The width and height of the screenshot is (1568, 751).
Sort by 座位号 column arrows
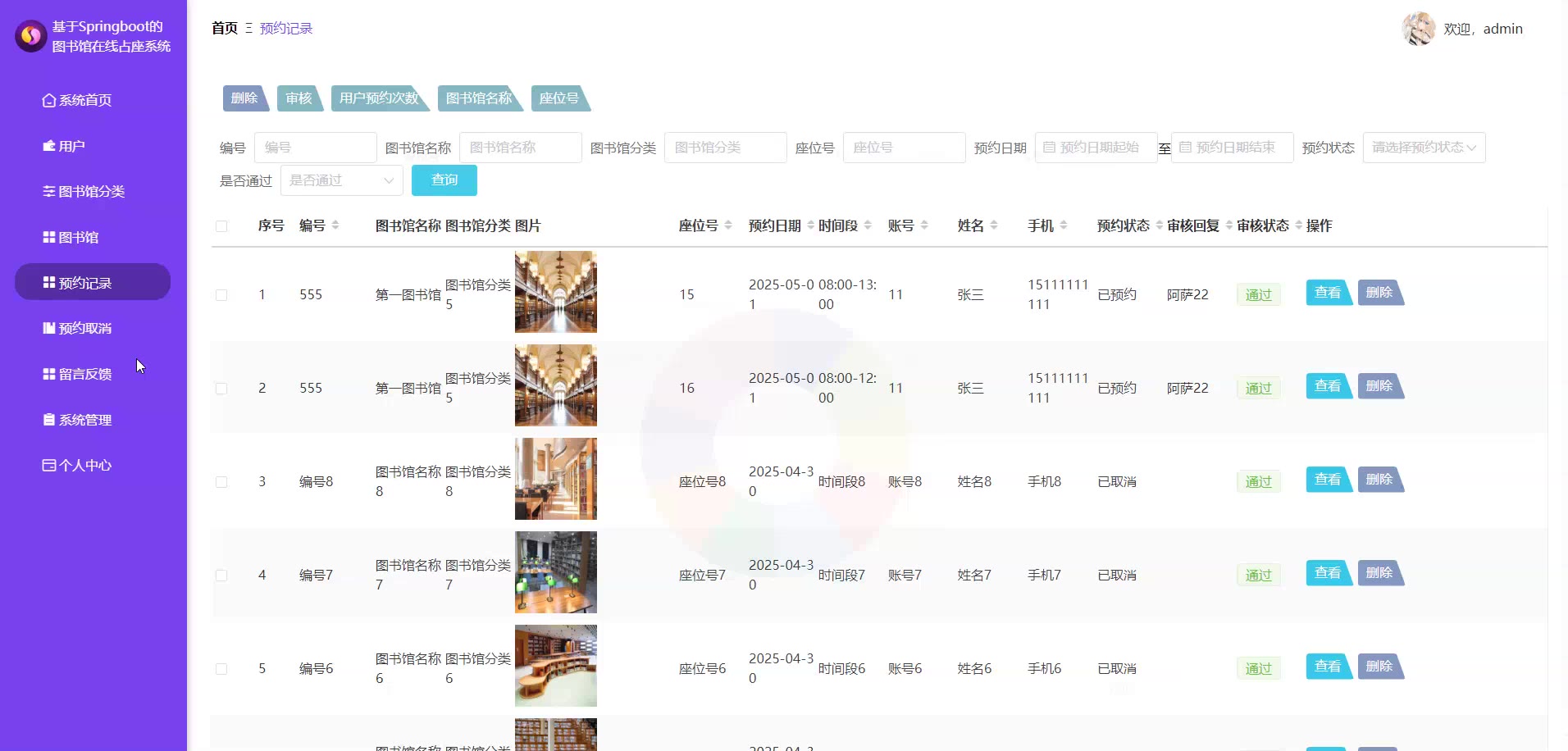[x=727, y=225]
